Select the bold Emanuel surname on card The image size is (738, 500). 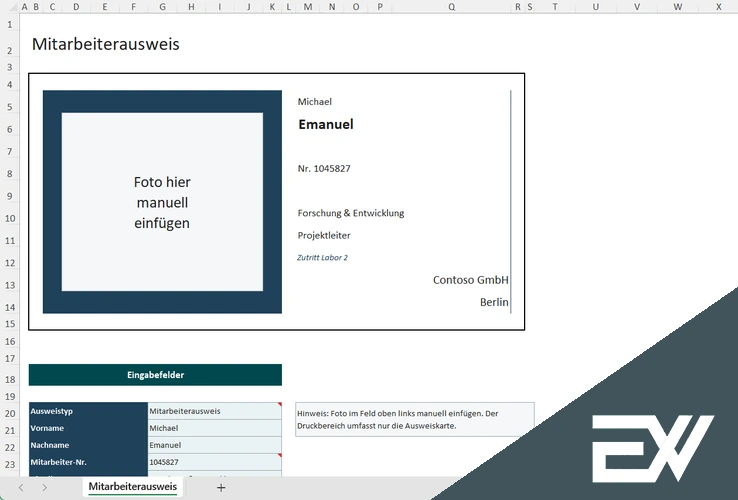coord(326,125)
